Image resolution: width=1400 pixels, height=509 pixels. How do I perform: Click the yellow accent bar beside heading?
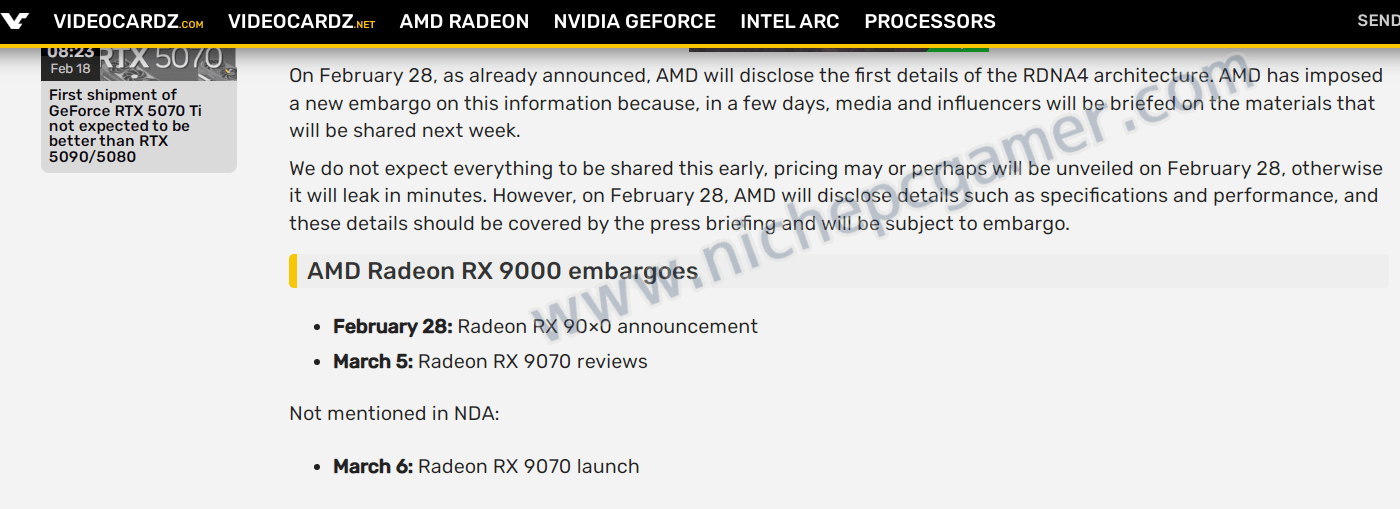pos(293,271)
